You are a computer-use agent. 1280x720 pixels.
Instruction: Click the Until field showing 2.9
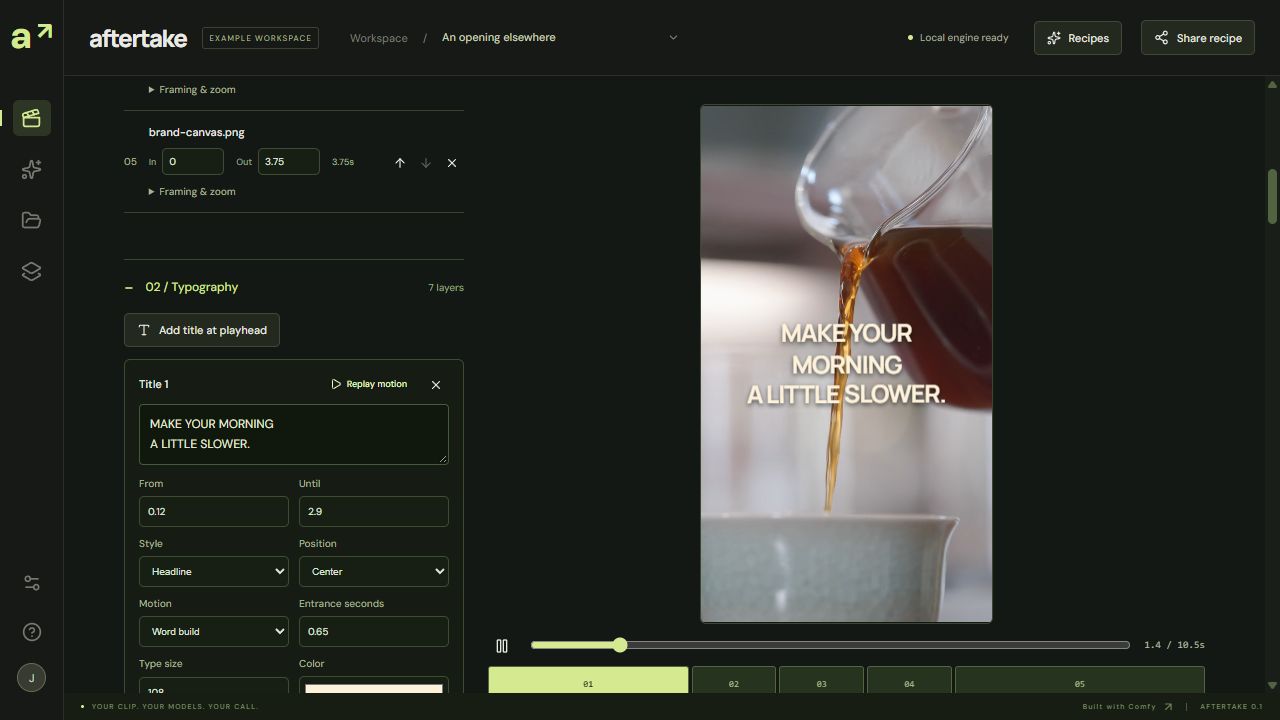374,512
